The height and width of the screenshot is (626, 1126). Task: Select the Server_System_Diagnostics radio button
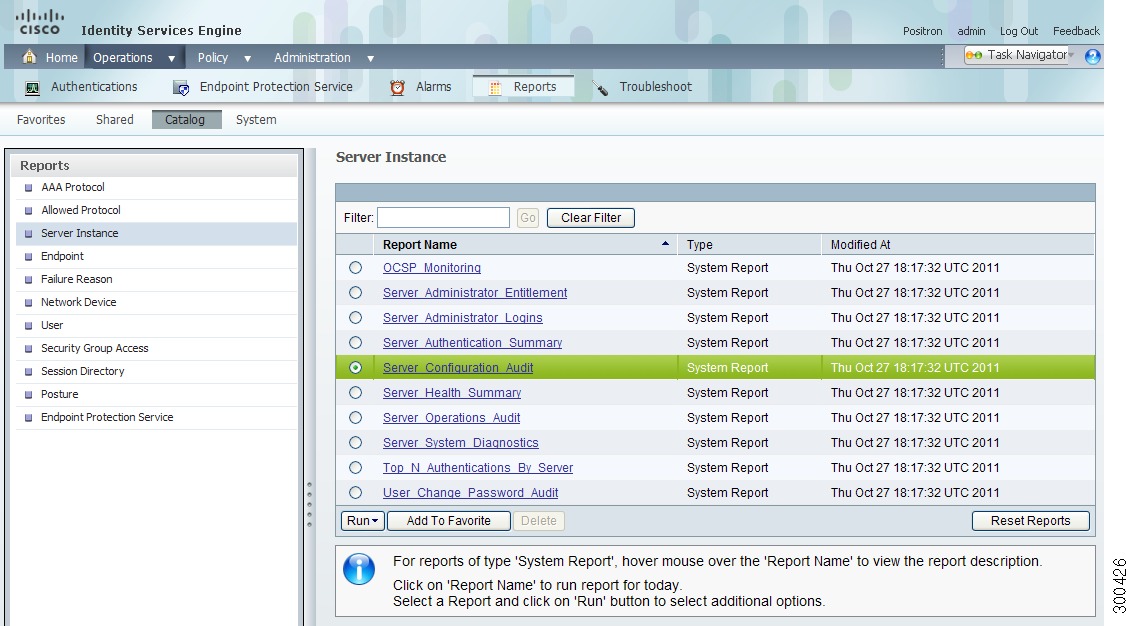click(x=355, y=443)
